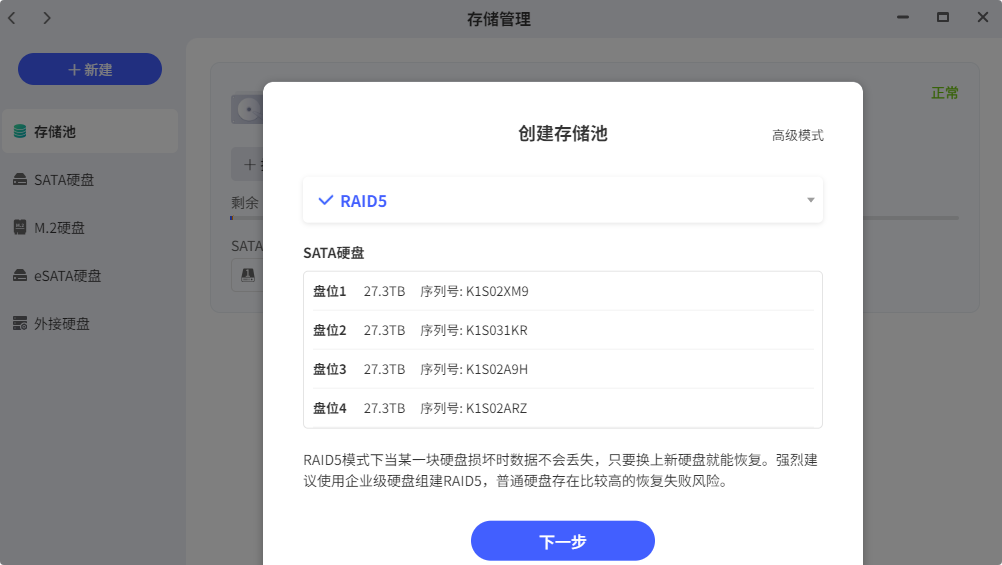The width and height of the screenshot is (1002, 565).
Task: Select the 盘位3 disk row K1S02A9H
Action: 562,369
